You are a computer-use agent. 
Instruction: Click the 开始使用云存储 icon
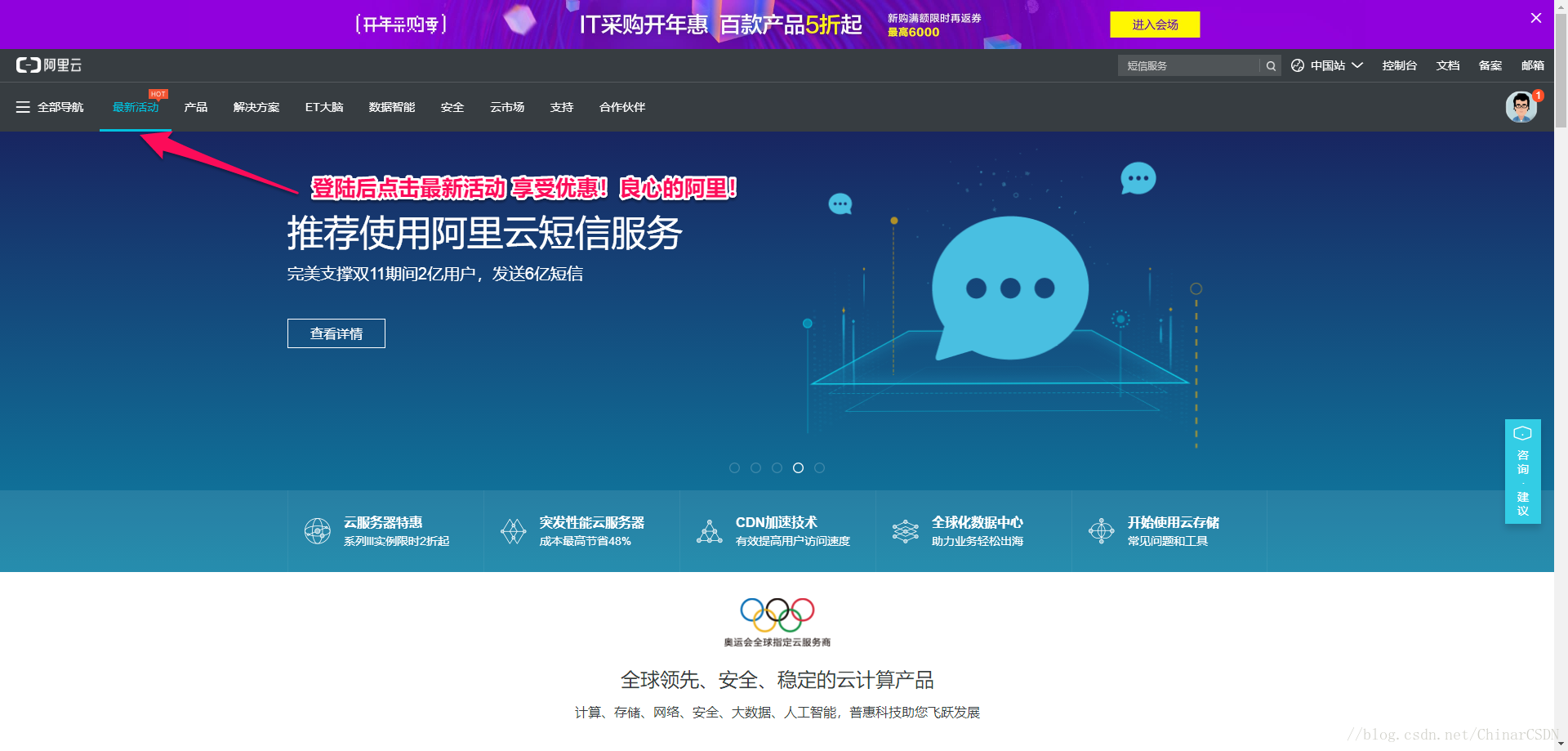coord(1101,531)
